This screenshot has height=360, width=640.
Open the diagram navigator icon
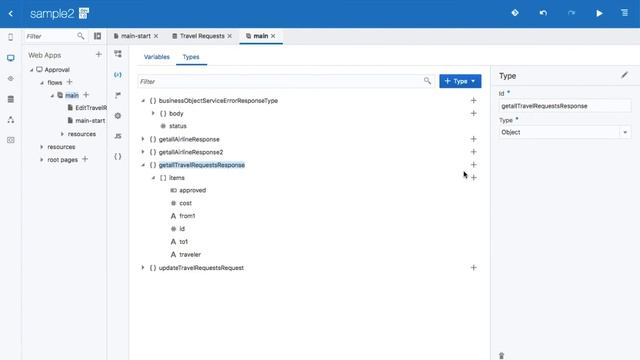(11, 120)
